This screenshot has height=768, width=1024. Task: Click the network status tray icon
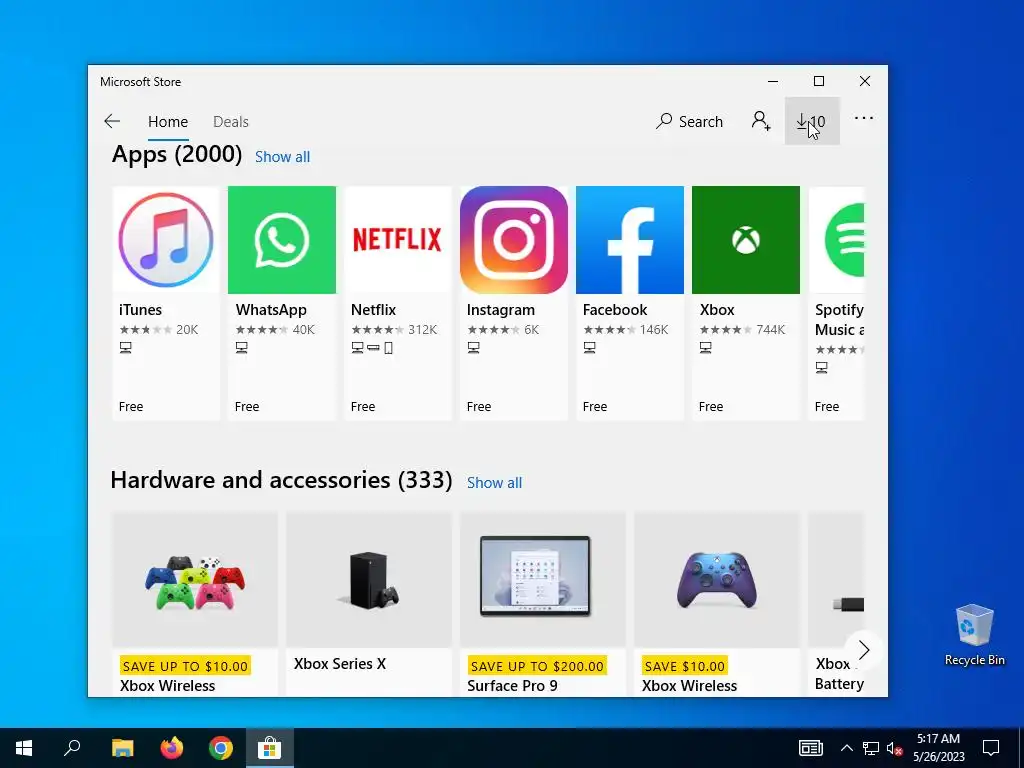[x=871, y=748]
